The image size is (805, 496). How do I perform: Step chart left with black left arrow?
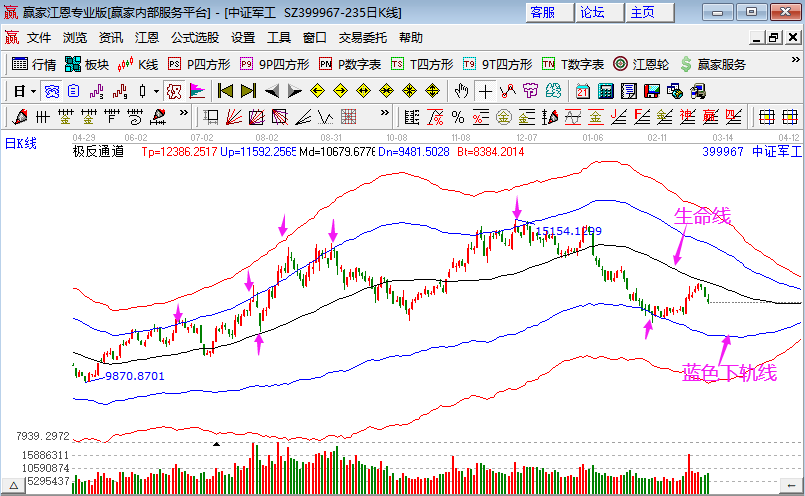272,91
